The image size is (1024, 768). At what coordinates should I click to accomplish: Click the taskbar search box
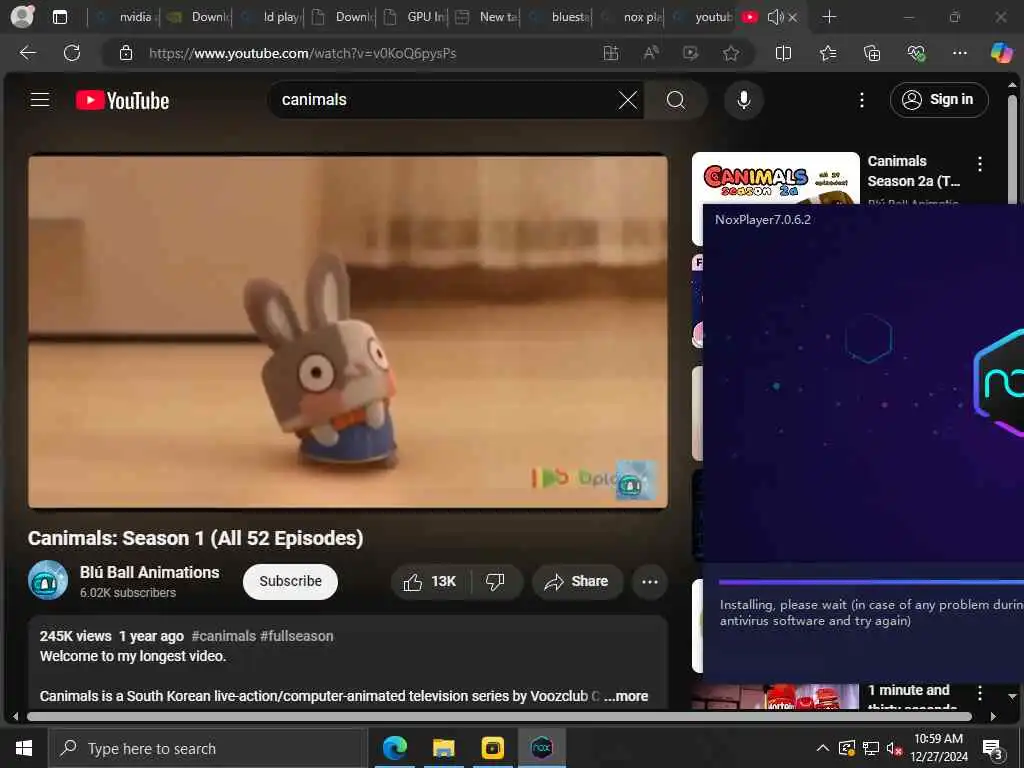(x=207, y=748)
